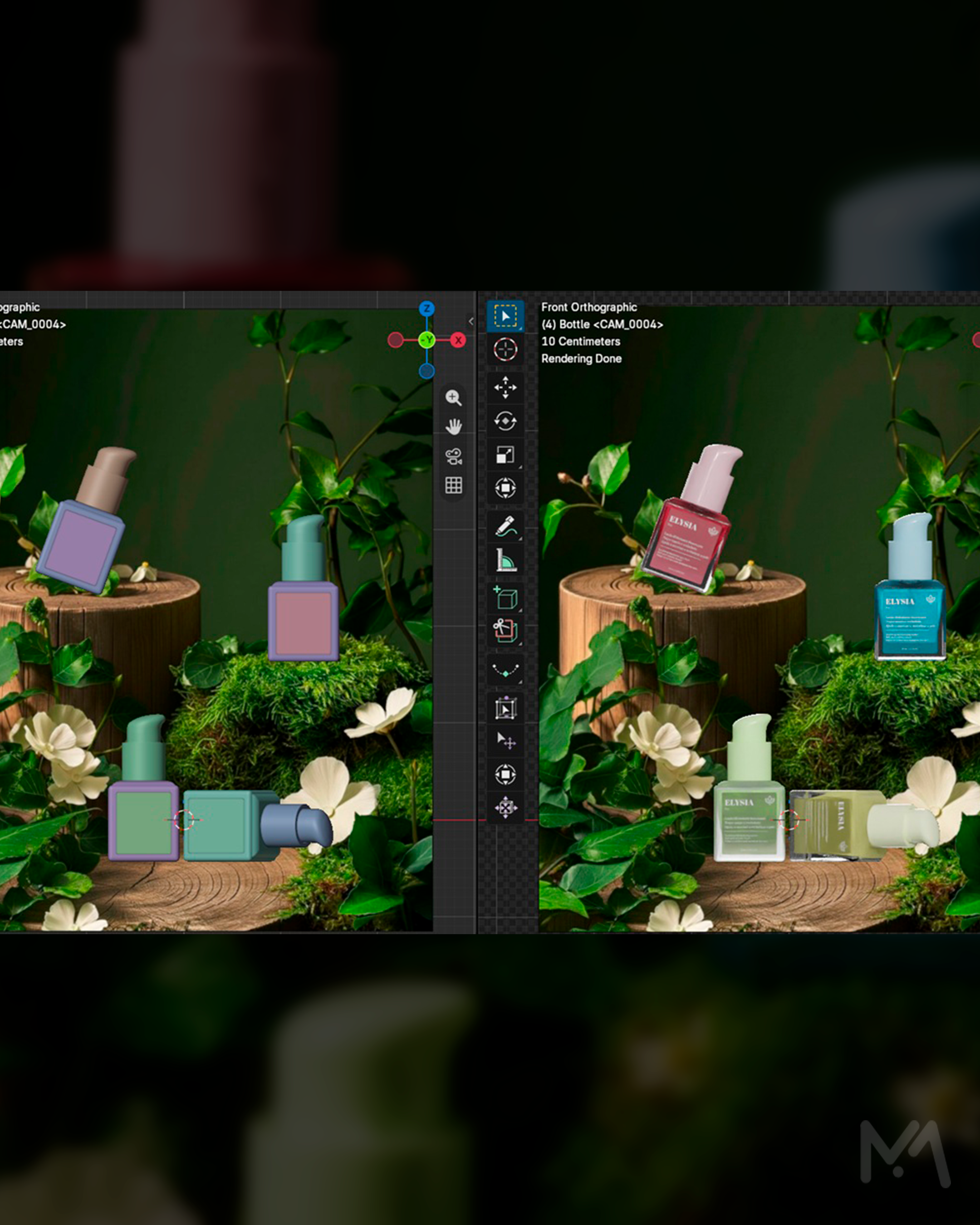Select the olive ELYSIA bottle lying down

[x=863, y=825]
